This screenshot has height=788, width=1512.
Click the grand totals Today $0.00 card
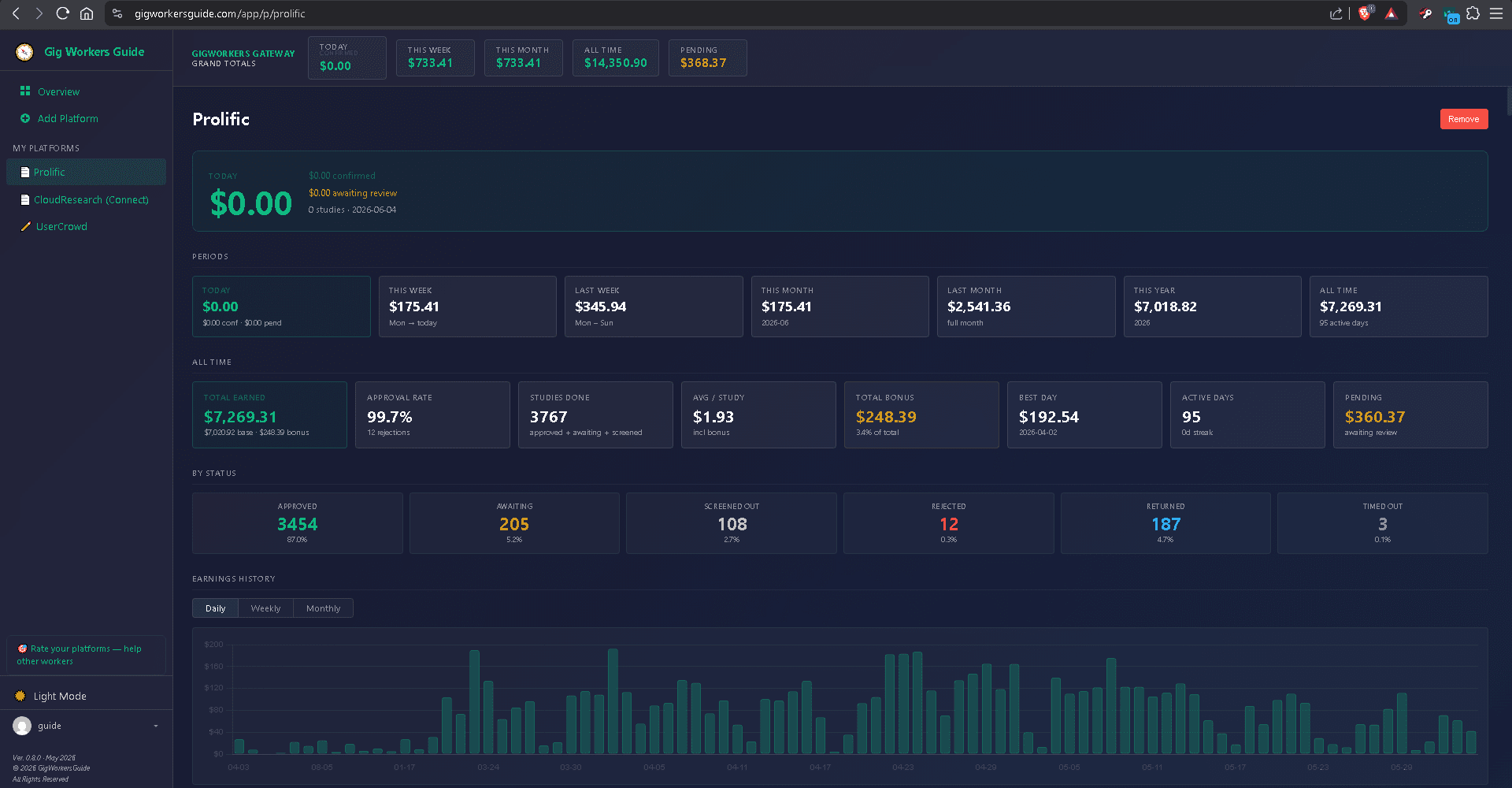[x=347, y=58]
